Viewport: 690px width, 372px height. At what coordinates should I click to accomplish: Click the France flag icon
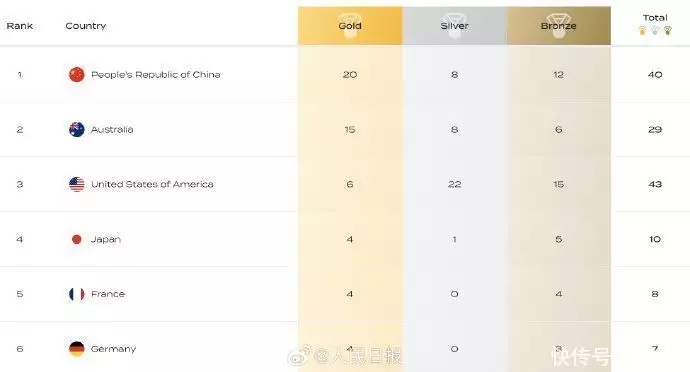pyautogui.click(x=77, y=294)
